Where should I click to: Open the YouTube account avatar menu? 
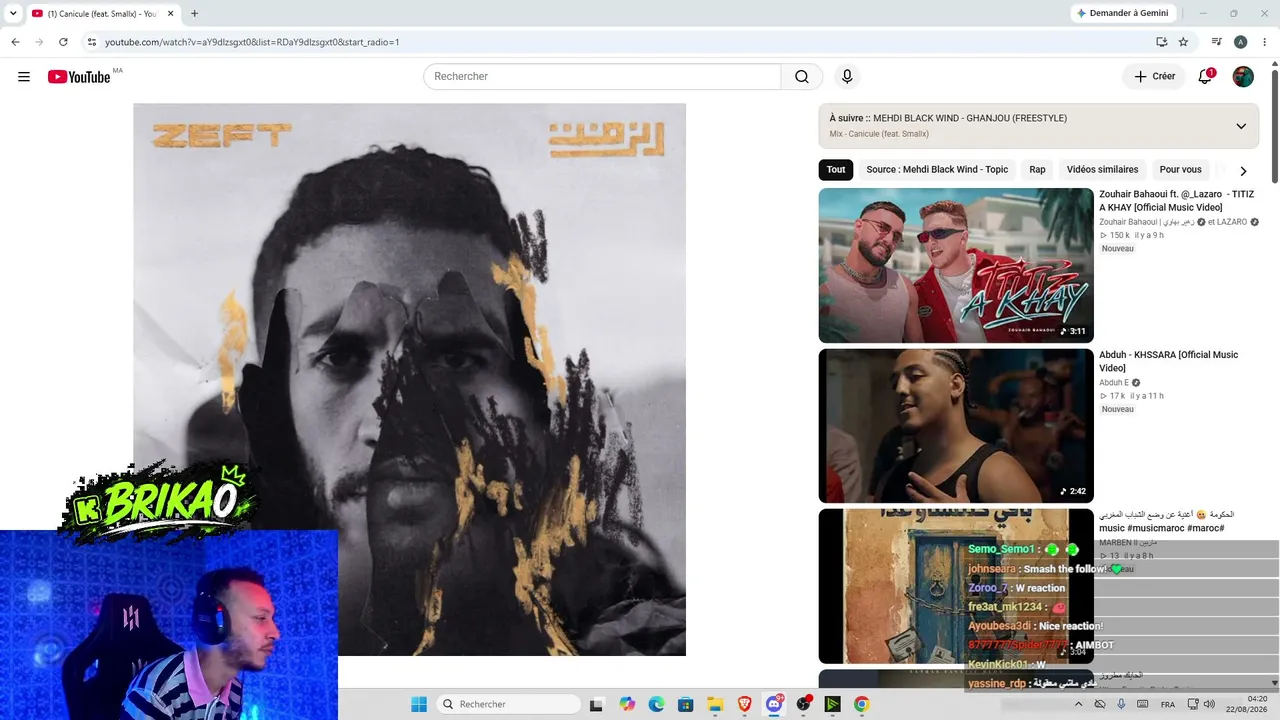(1243, 77)
